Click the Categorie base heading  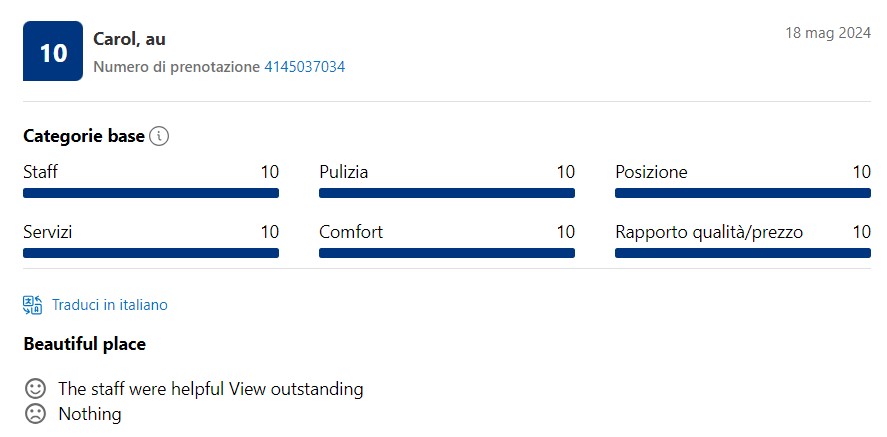tap(84, 136)
